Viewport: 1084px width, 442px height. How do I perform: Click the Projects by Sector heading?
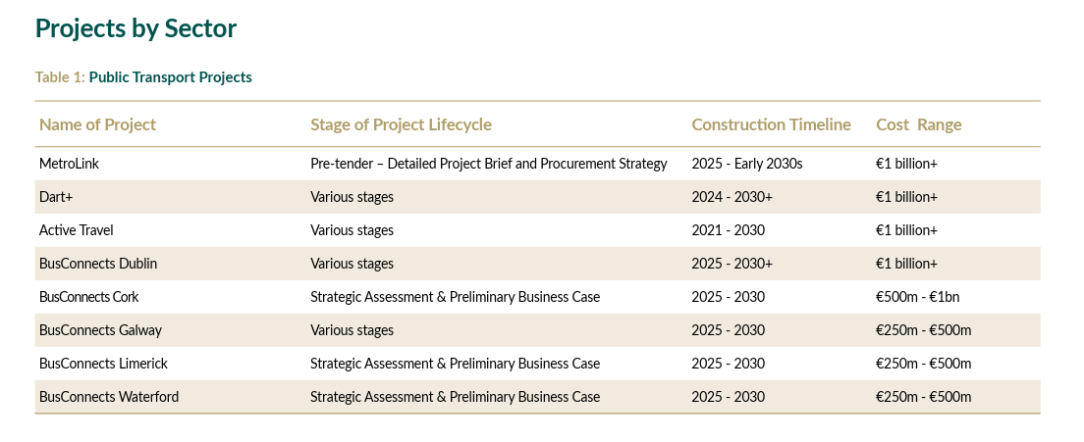point(136,29)
